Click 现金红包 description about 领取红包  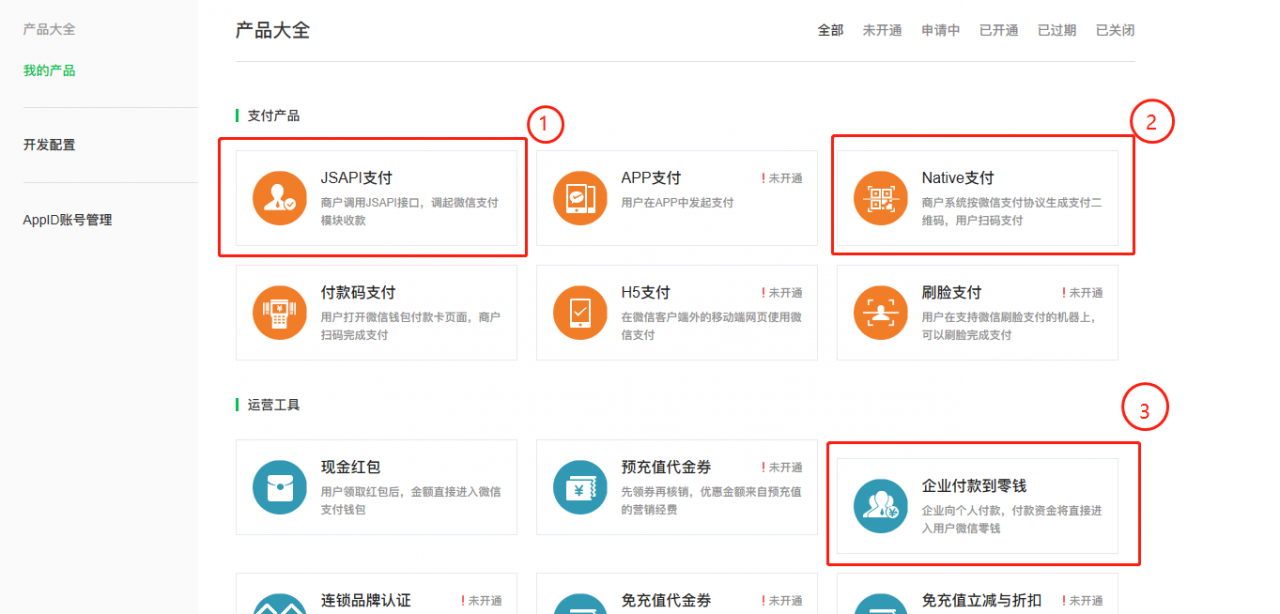point(410,500)
